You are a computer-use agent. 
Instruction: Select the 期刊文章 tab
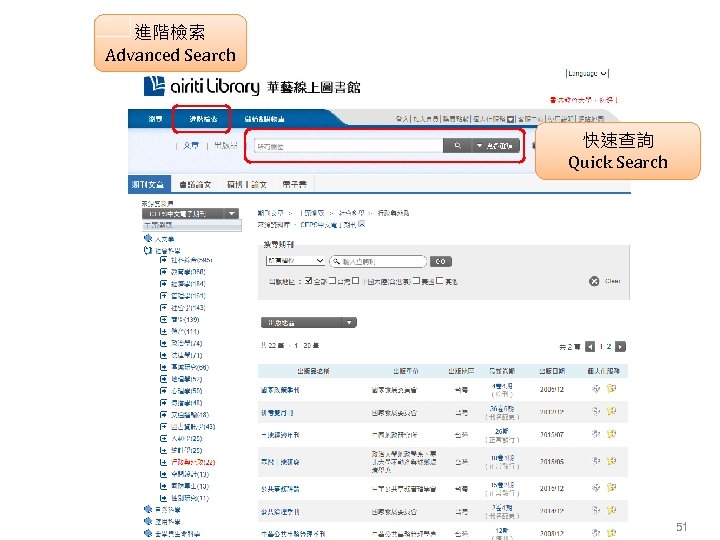coord(148,184)
